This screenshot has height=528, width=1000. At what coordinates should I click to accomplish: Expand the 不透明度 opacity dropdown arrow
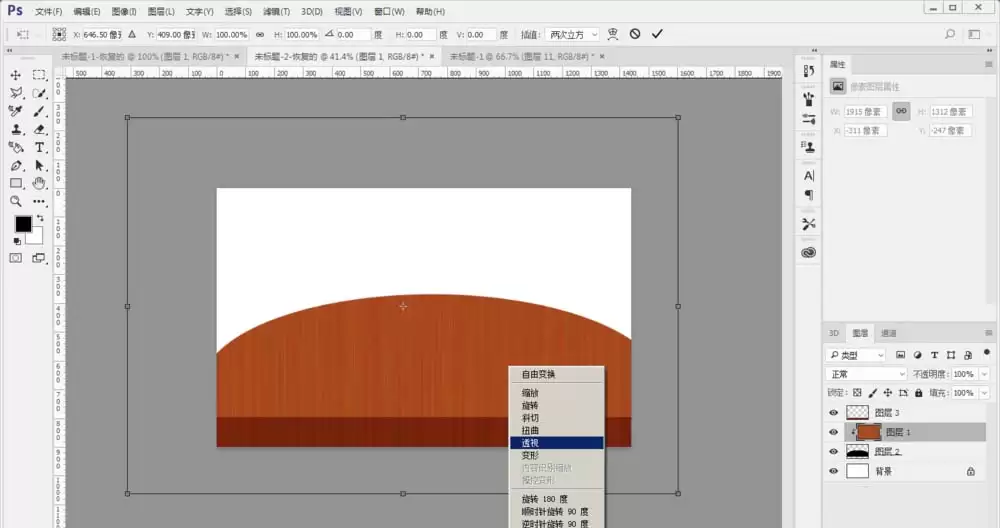point(984,374)
